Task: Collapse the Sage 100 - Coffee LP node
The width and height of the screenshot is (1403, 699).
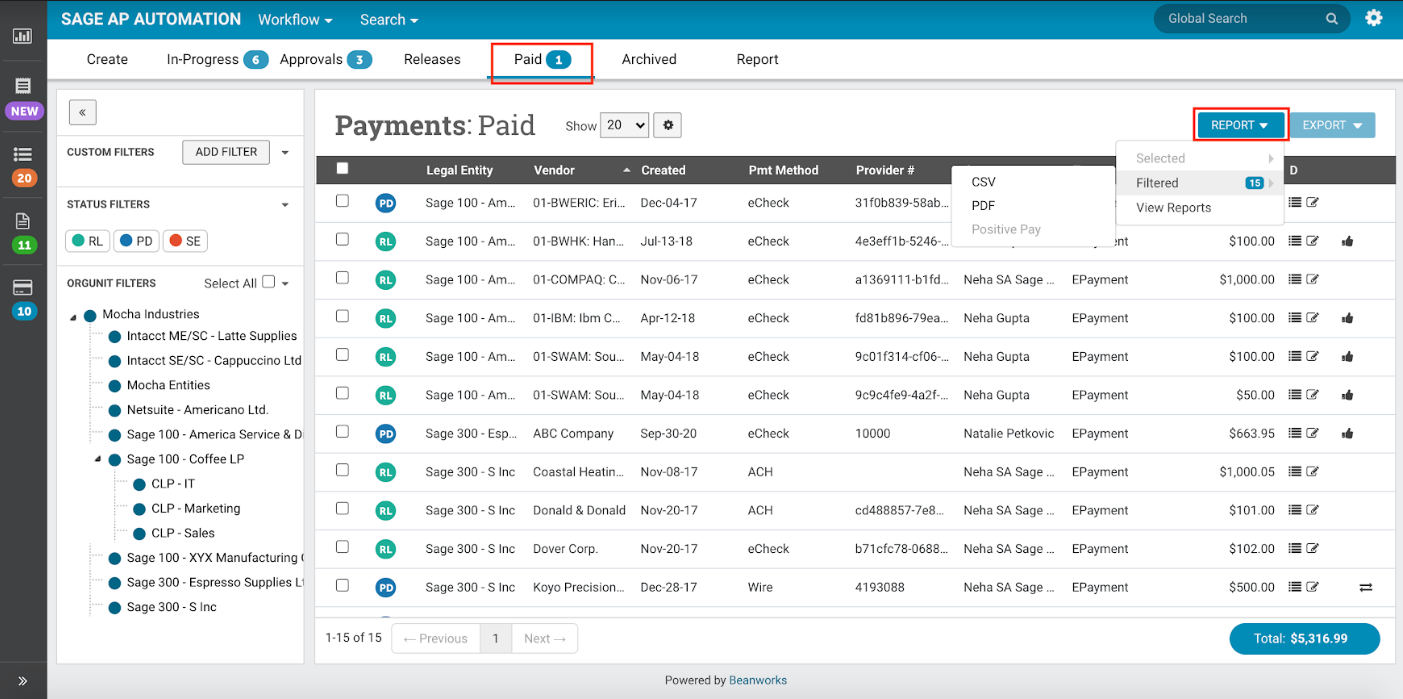Action: coord(98,459)
